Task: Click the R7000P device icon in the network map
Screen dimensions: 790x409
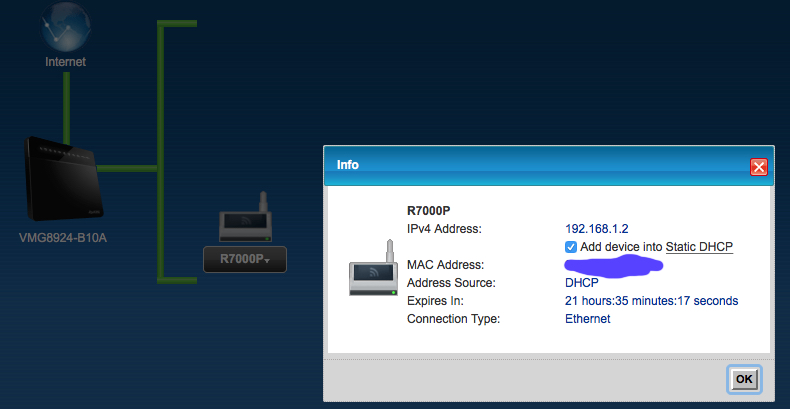Action: [245, 218]
